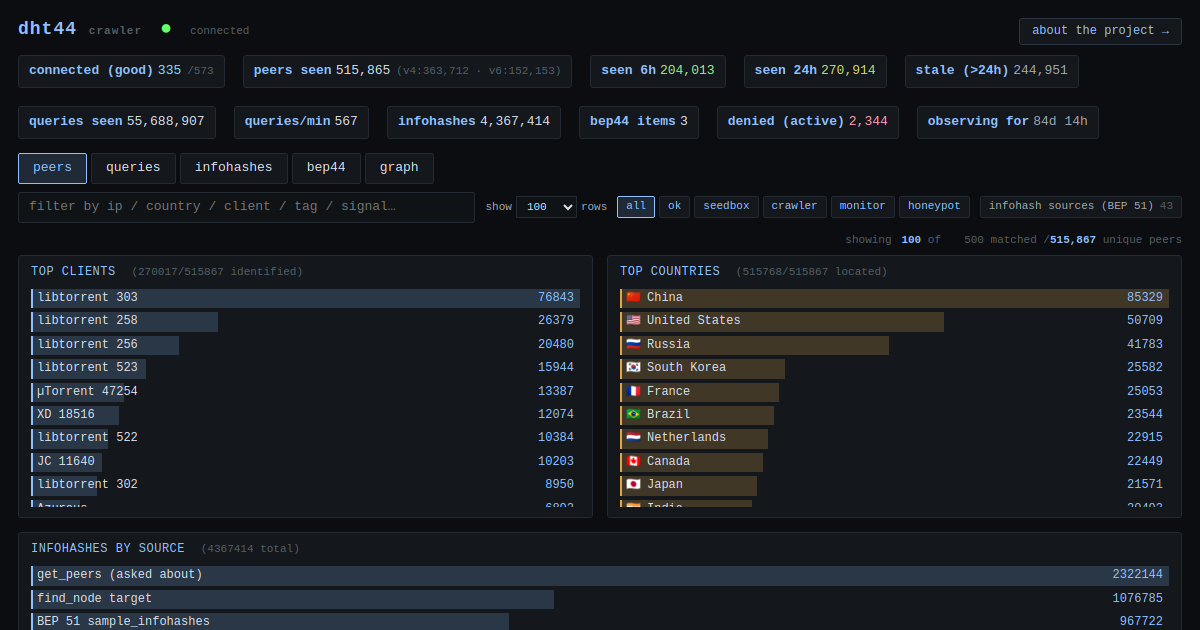
Task: Click the libtorrent 258 client row
Action: point(306,321)
